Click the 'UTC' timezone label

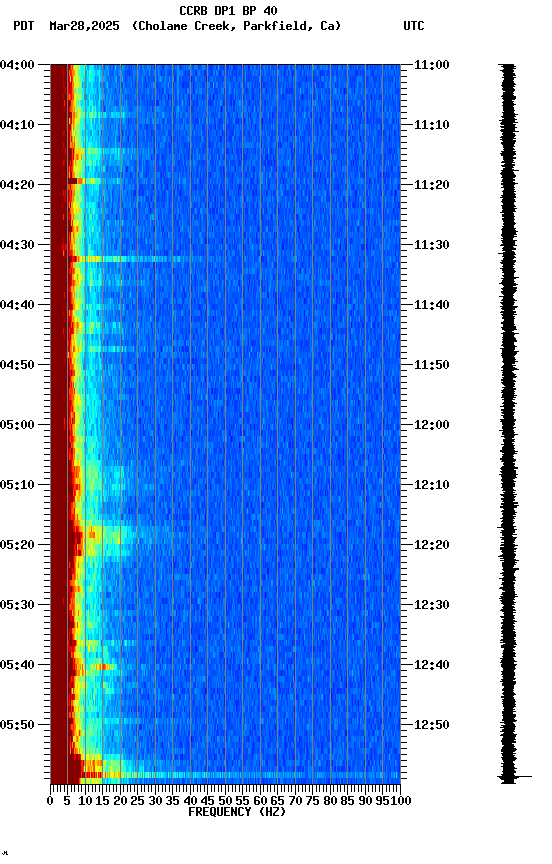point(414,26)
